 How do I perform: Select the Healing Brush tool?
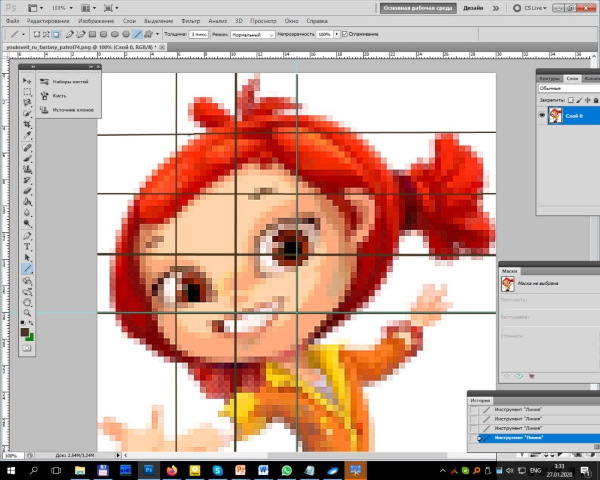coord(27,148)
